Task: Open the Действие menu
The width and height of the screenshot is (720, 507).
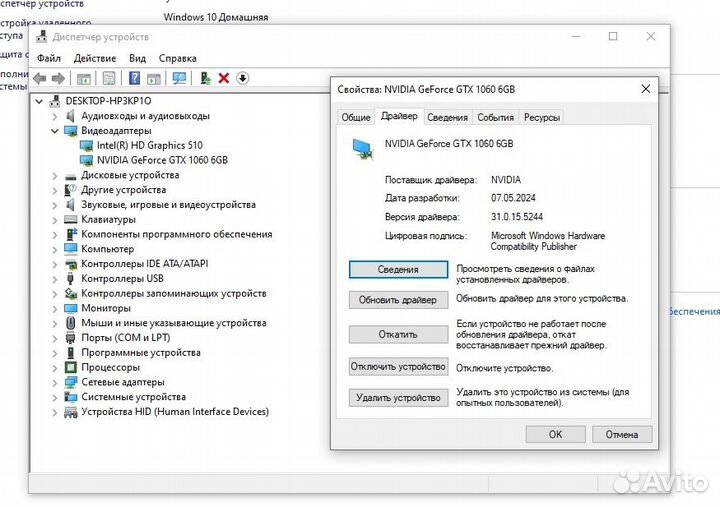Action: [95, 58]
